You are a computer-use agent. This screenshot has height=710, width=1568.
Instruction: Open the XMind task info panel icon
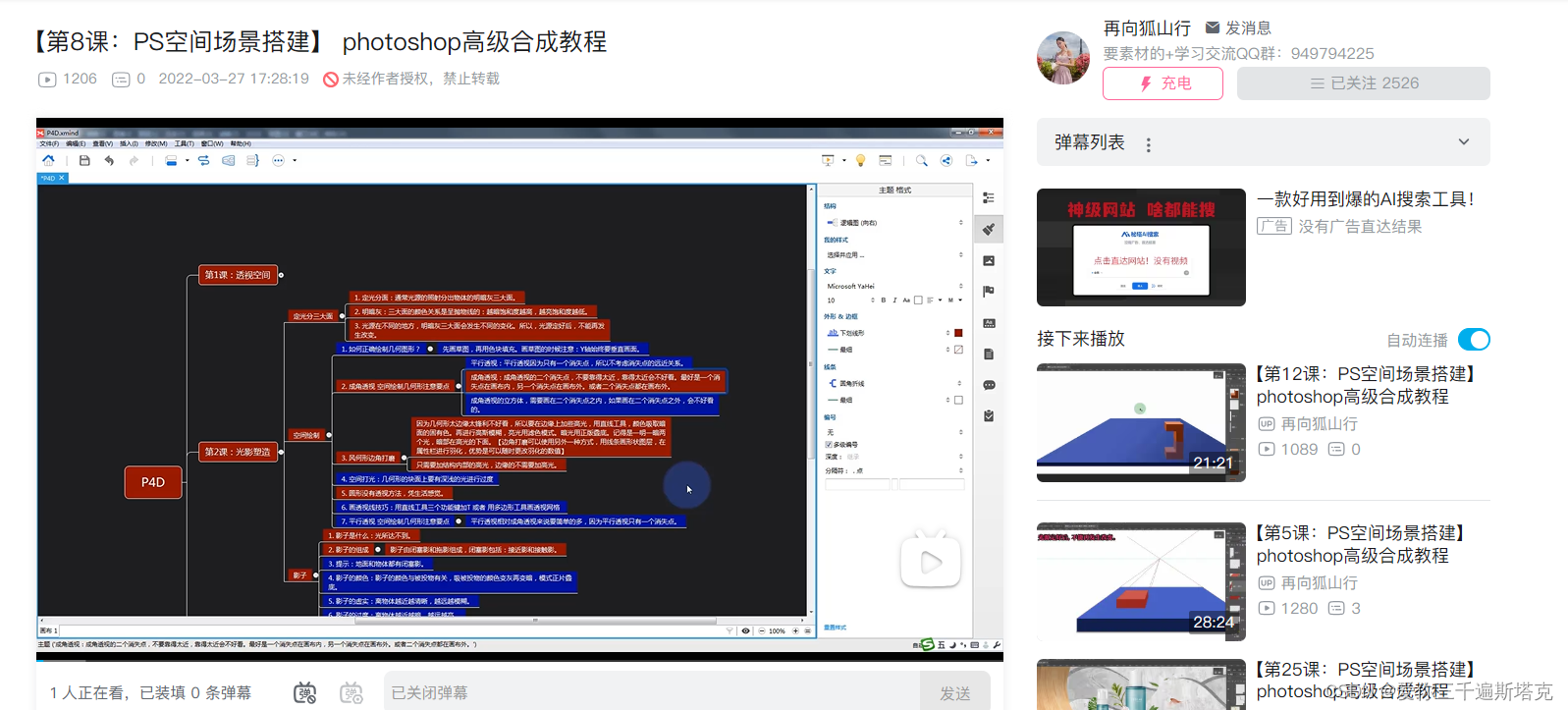coord(989,415)
